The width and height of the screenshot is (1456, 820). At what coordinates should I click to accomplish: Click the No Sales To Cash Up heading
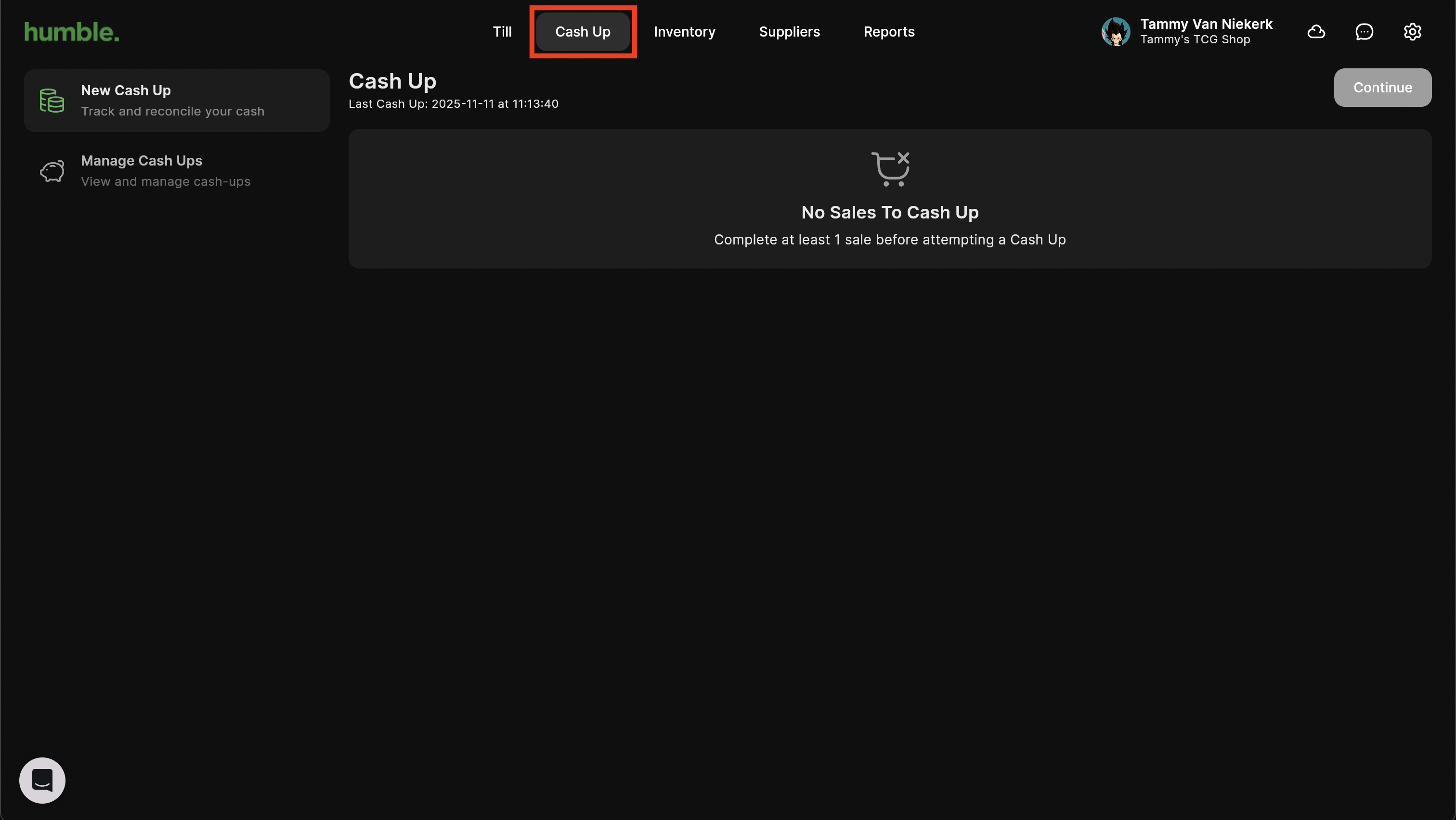(890, 212)
